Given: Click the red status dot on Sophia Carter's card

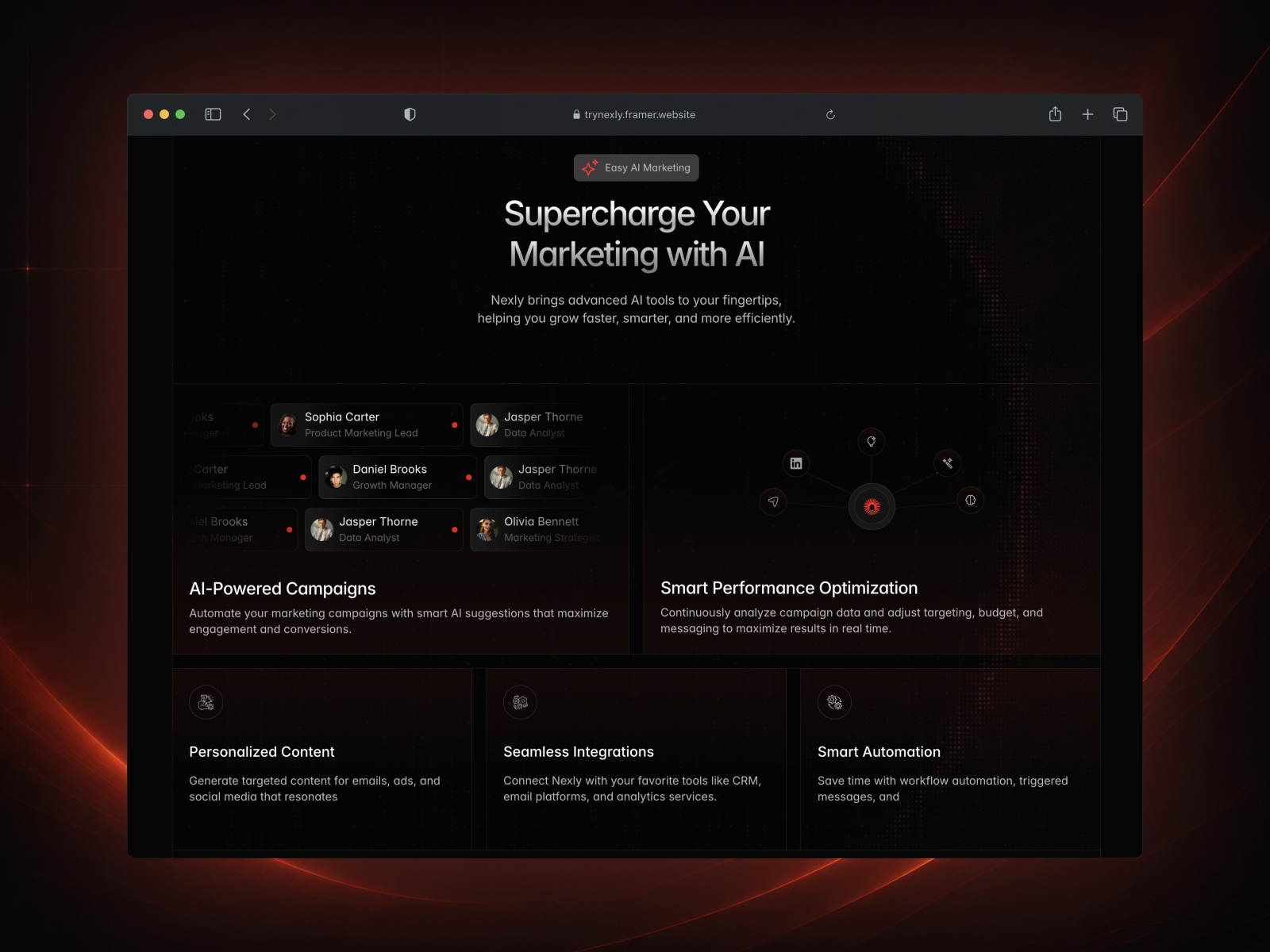Looking at the screenshot, I should click(454, 425).
